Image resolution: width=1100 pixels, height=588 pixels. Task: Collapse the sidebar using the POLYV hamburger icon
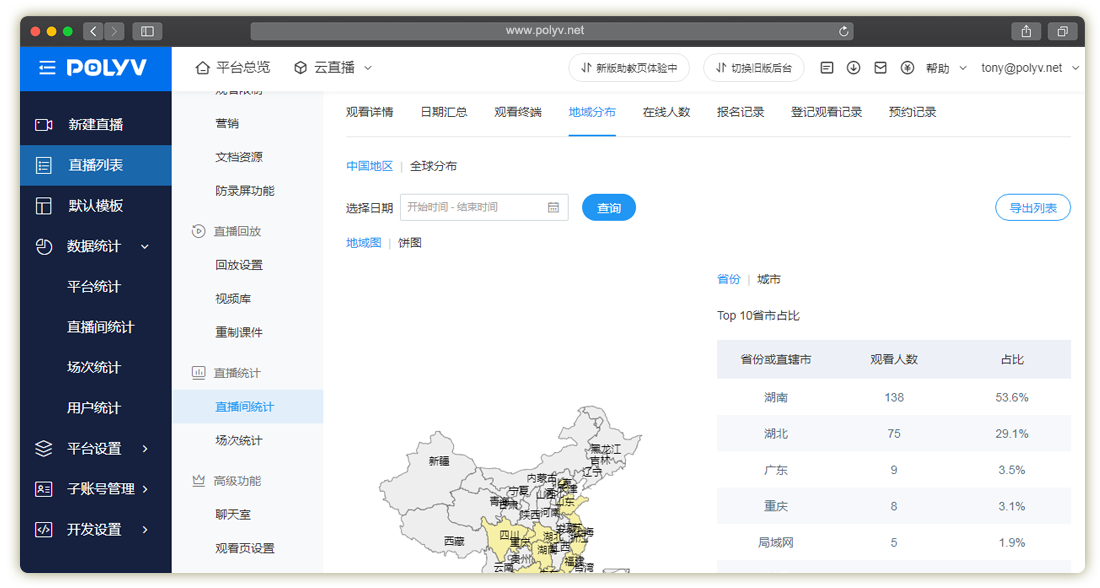coord(47,68)
